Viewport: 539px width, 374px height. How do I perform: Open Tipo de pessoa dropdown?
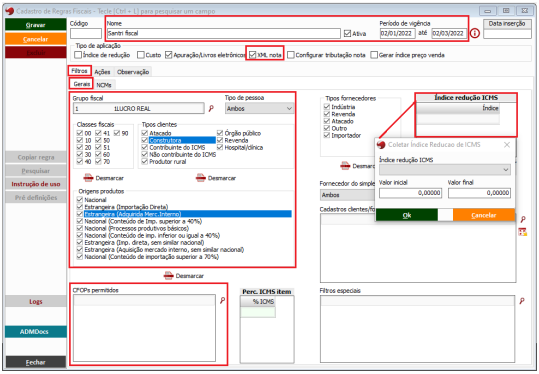click(x=259, y=109)
